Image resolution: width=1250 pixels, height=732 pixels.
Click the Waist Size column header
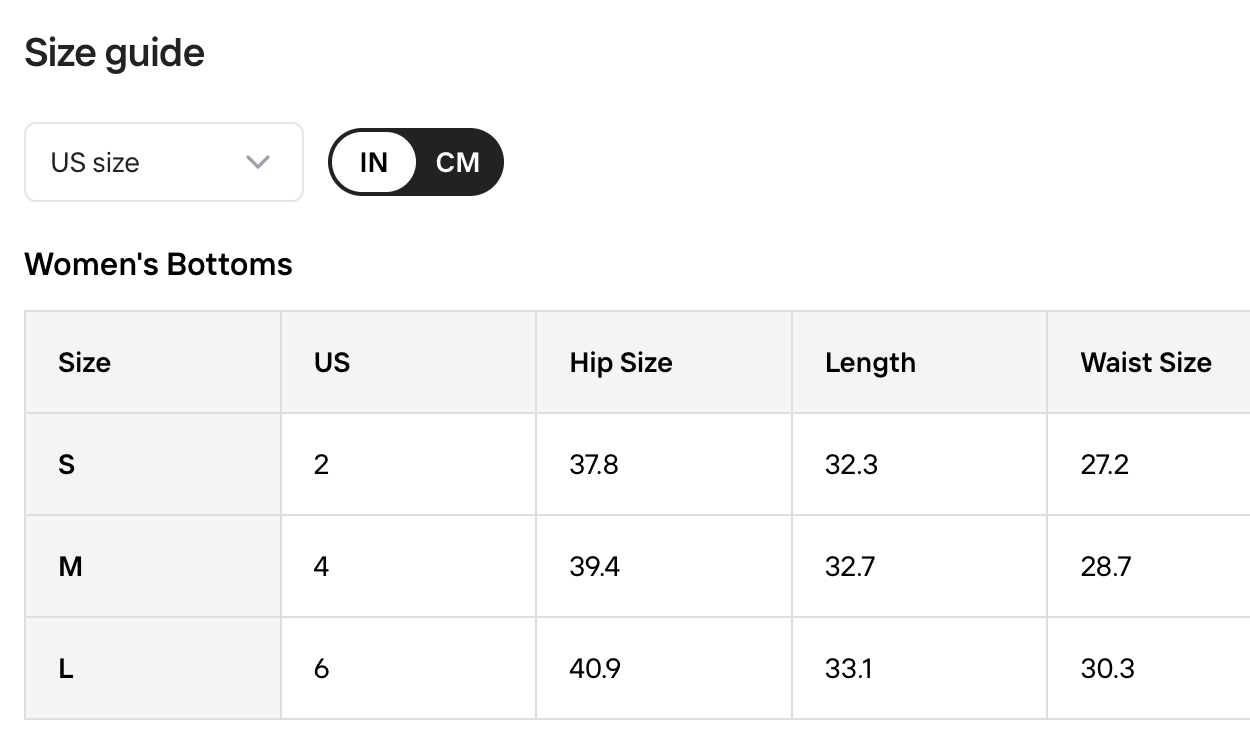pyautogui.click(x=1148, y=362)
